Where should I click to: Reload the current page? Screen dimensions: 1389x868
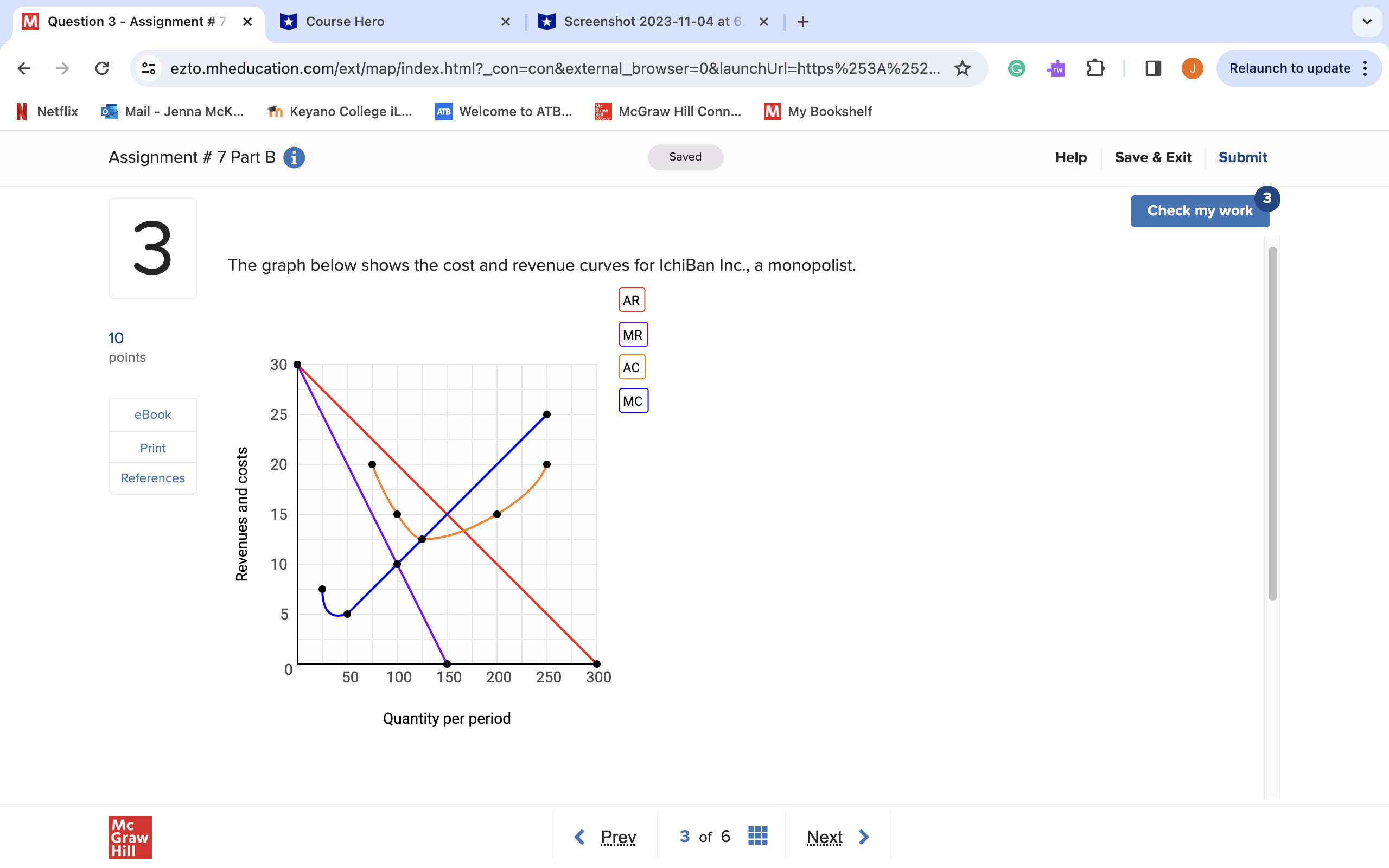[x=101, y=68]
